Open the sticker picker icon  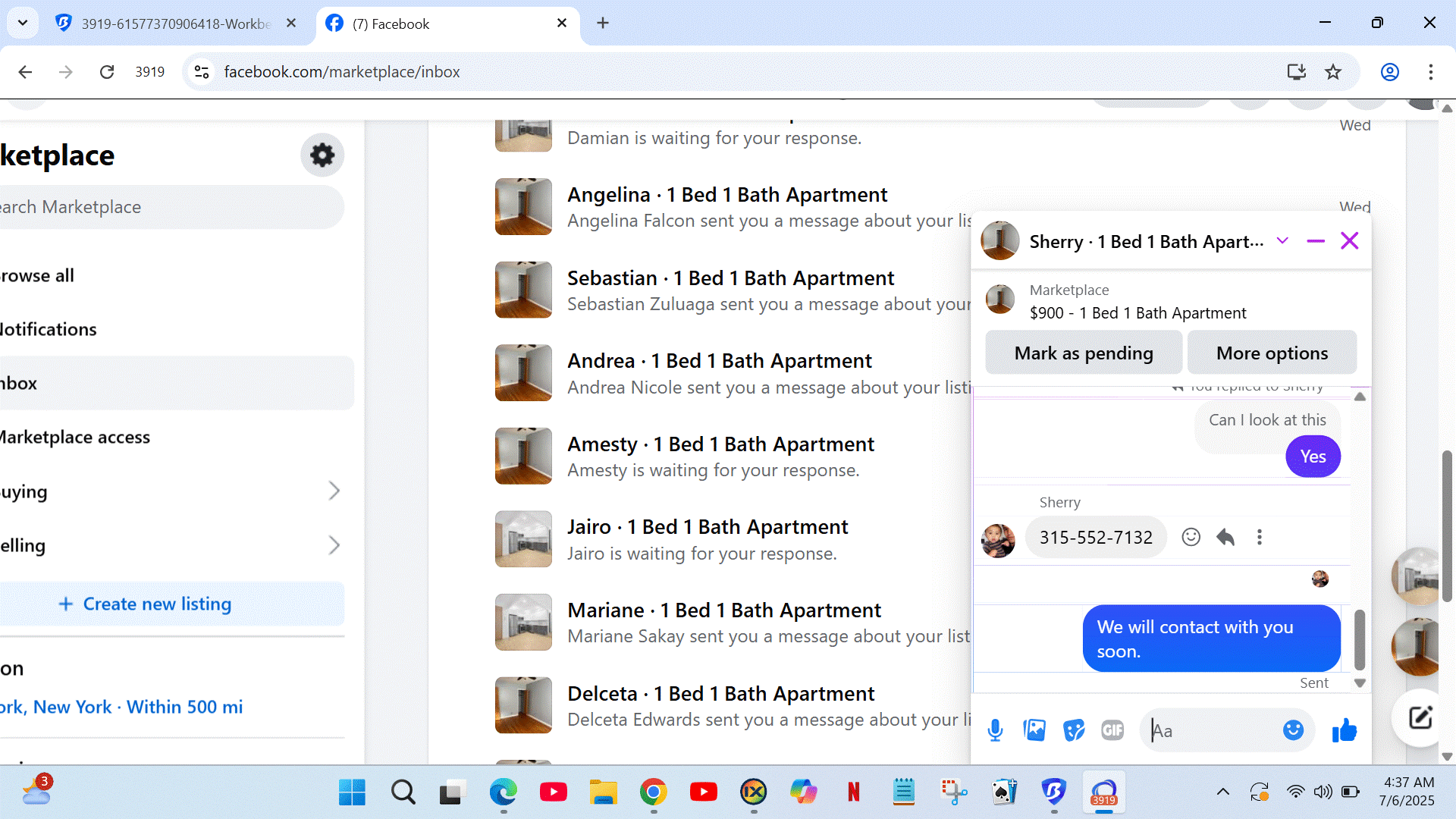[x=1074, y=730]
